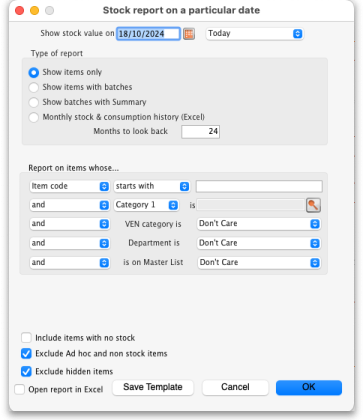This screenshot has height=420, width=363.
Task: Uncheck Exclude Ad hoc and non stock items
Action: [x=26, y=353]
